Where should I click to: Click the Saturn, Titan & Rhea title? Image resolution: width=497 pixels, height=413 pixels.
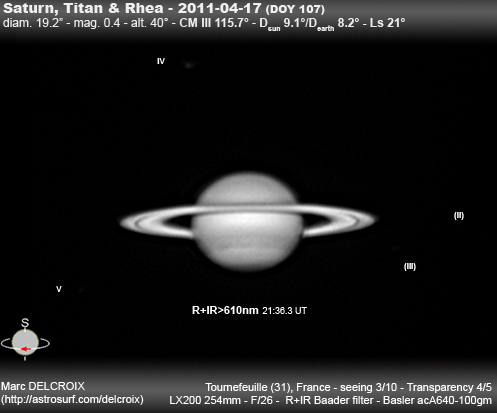point(83,8)
